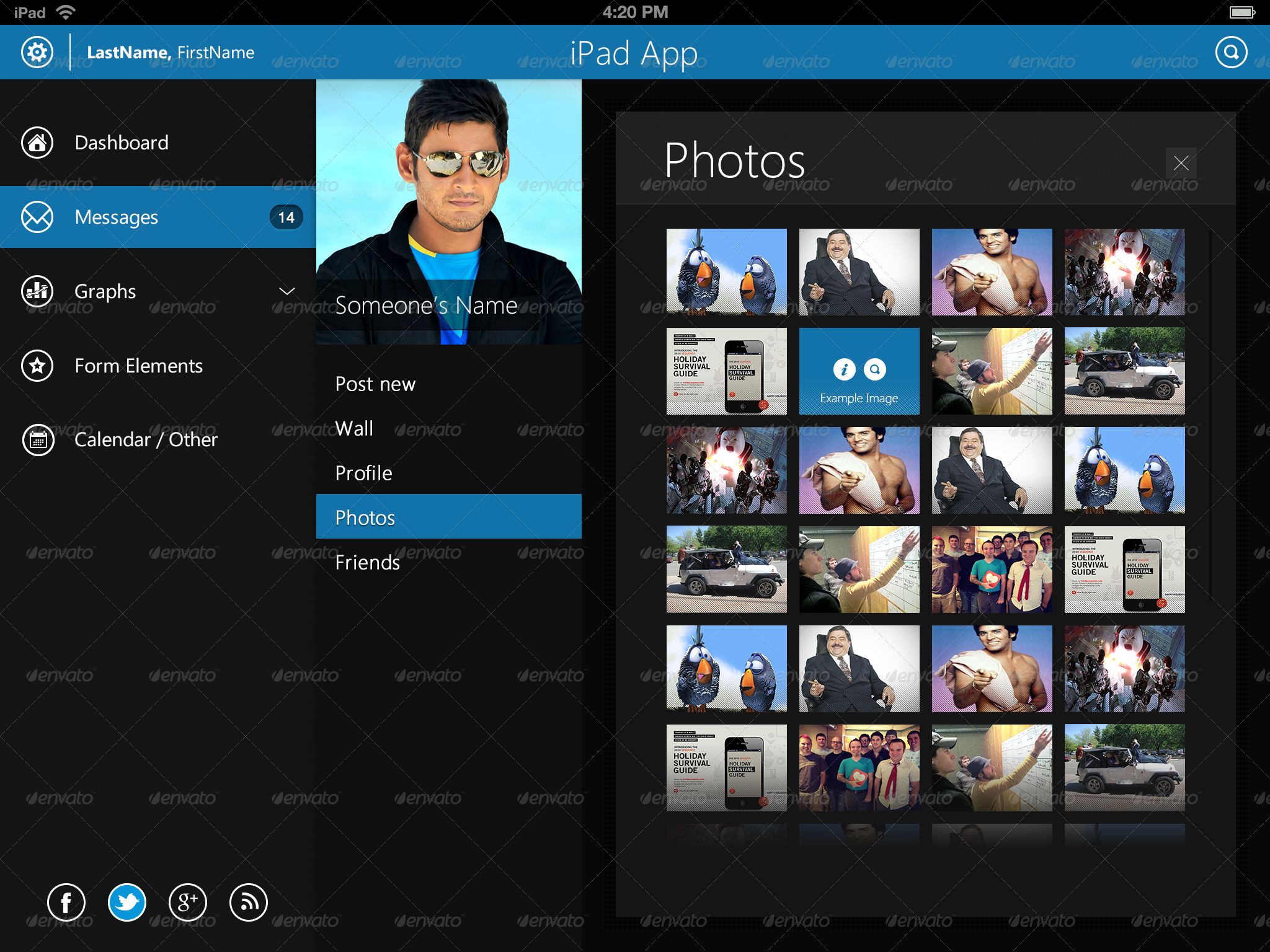Open the Calendar icon in sidebar
The height and width of the screenshot is (952, 1270).
37,440
